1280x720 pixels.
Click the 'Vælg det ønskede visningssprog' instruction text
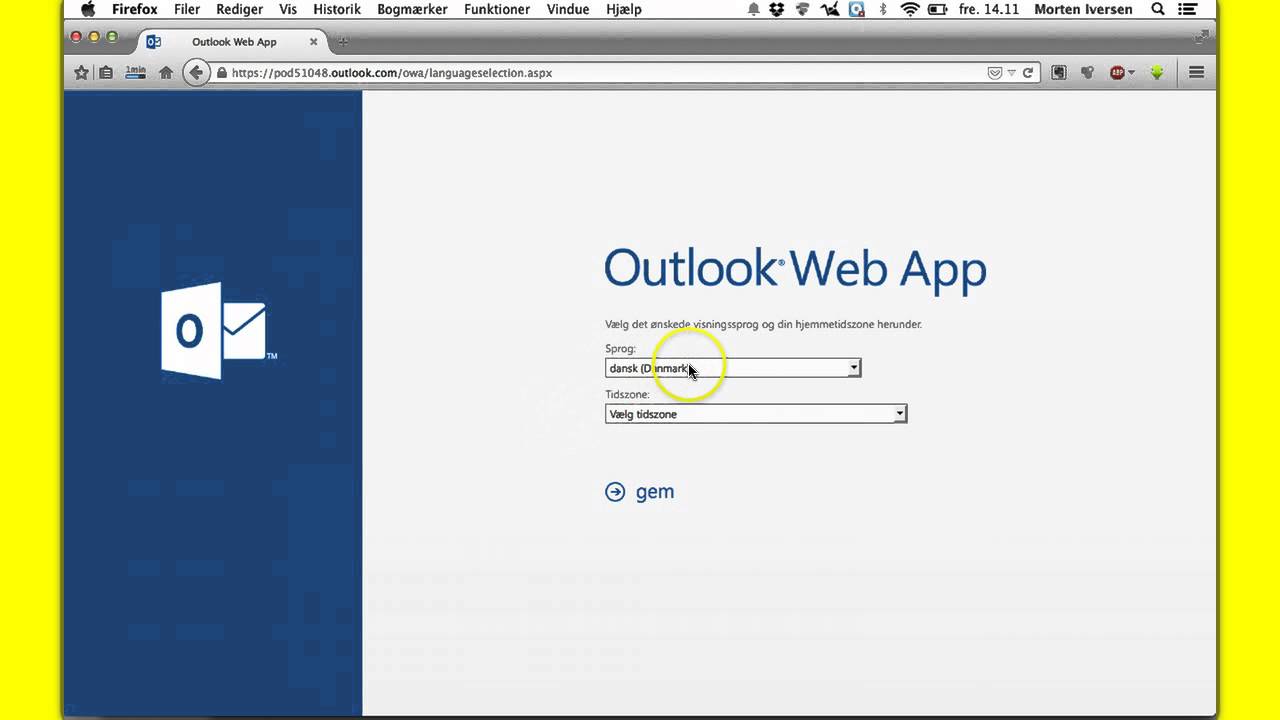point(763,324)
